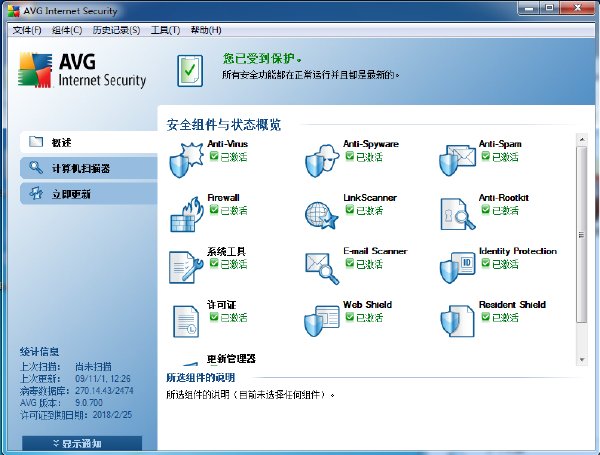Click the green check under Anti-Virus
The height and width of the screenshot is (455, 600).
point(214,156)
